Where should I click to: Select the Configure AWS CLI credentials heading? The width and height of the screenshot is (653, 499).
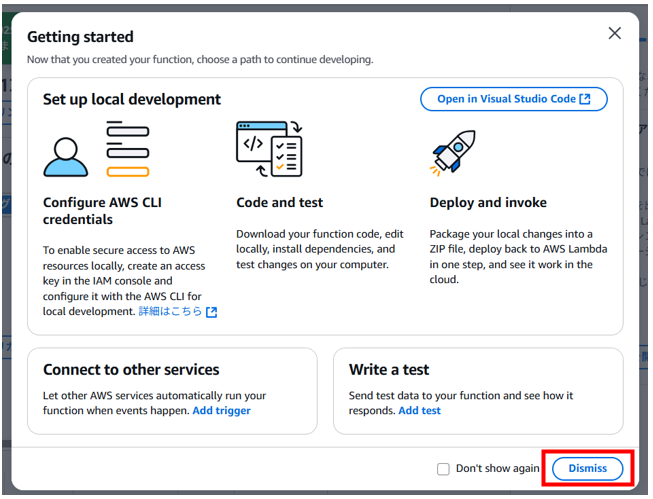(x=102, y=211)
